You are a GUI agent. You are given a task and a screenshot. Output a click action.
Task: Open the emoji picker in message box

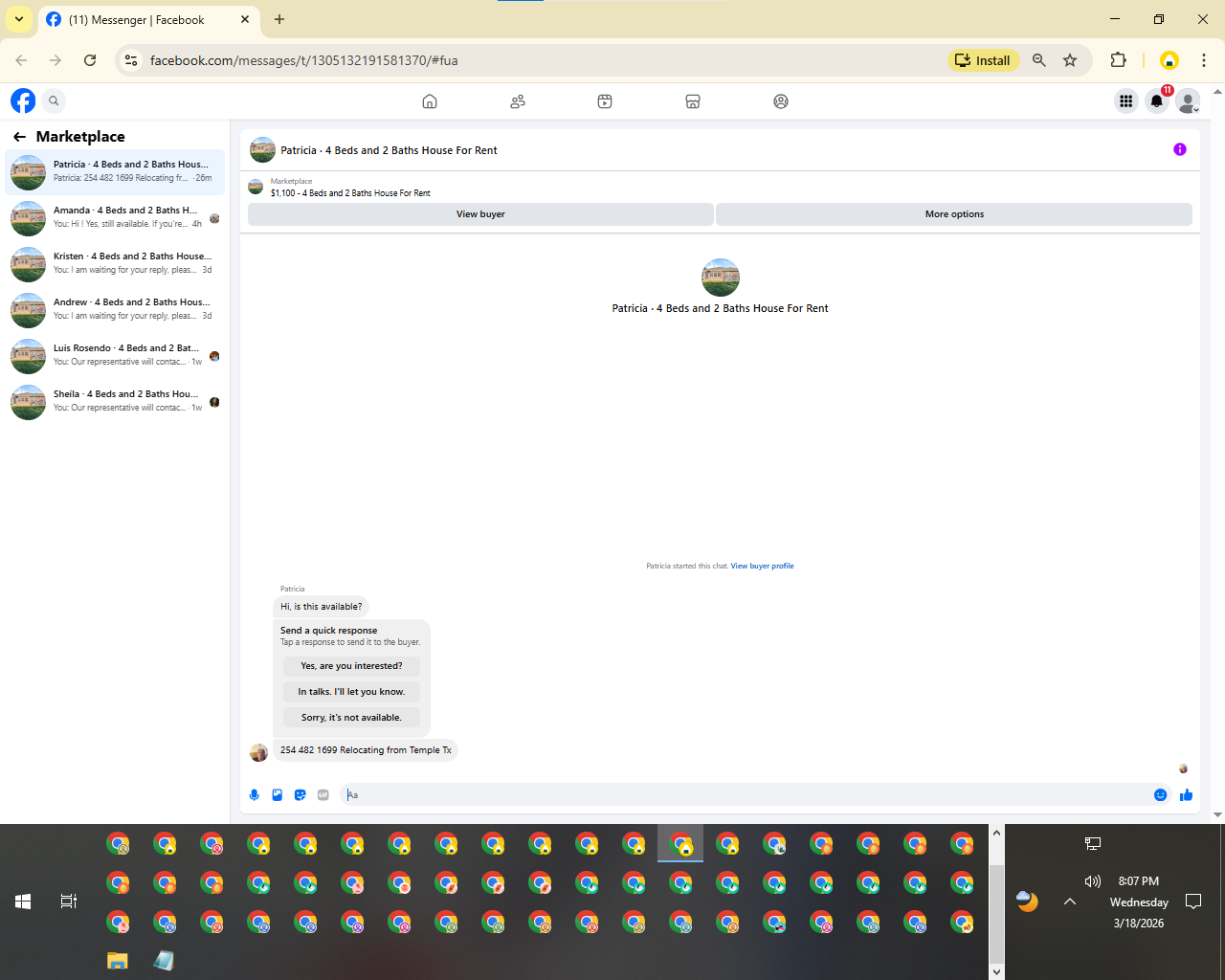coord(1161,794)
